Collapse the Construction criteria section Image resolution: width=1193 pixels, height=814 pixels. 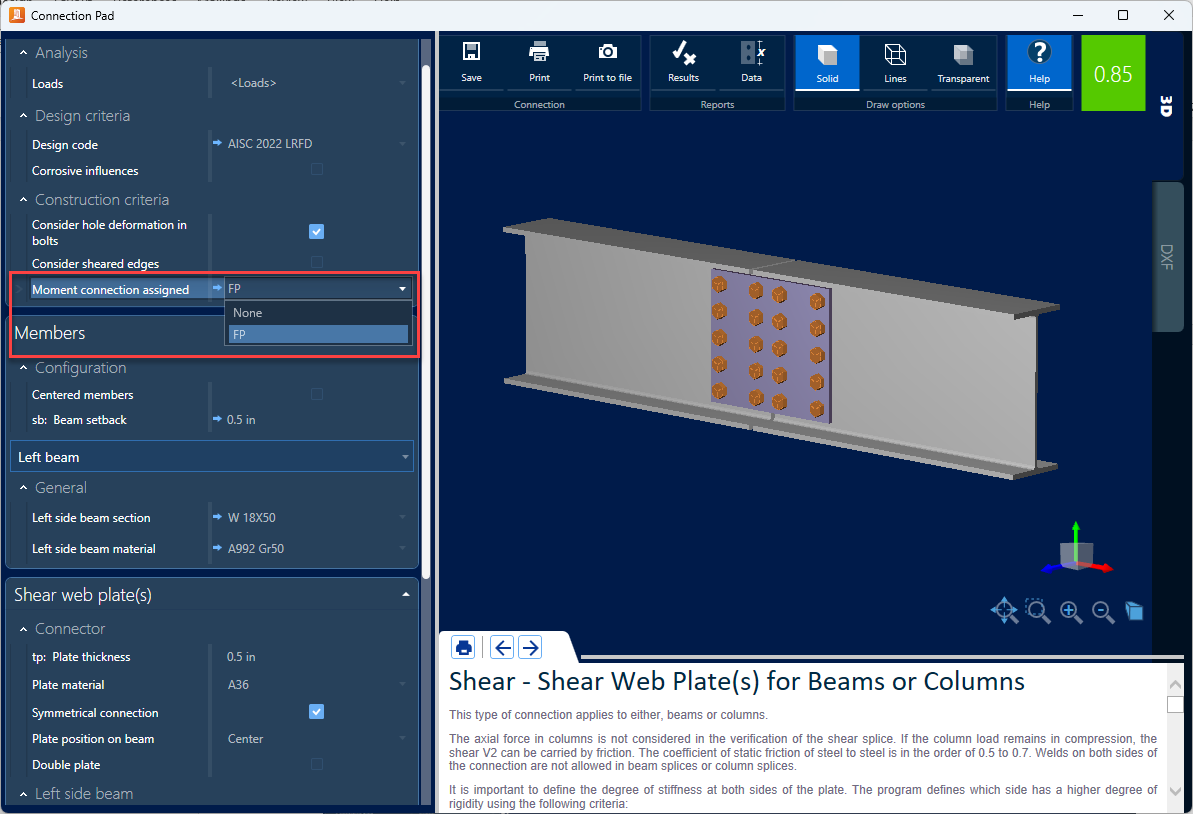24,199
